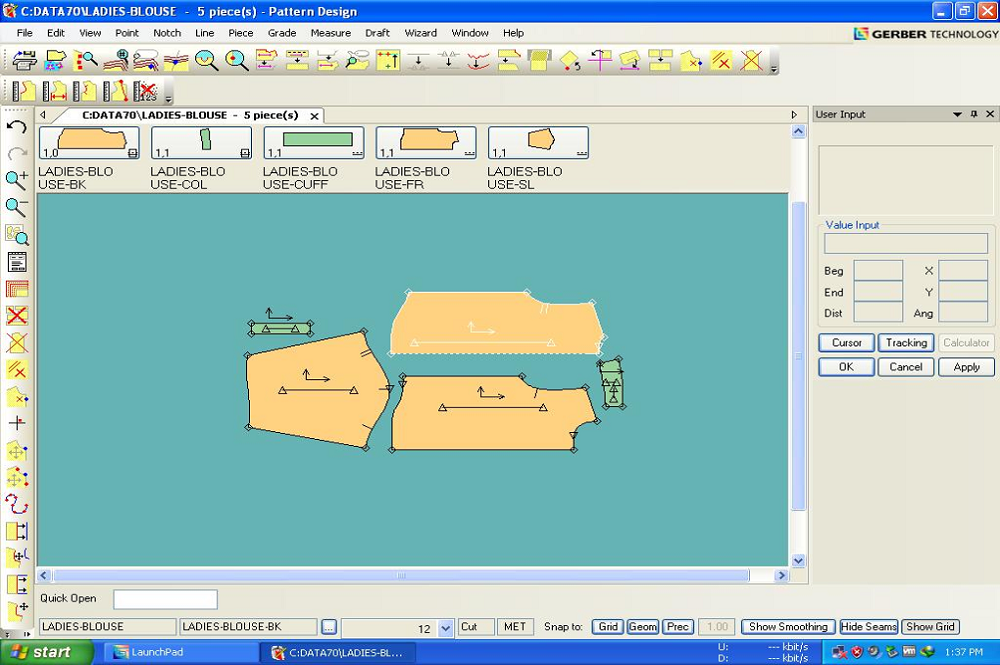Image resolution: width=1000 pixels, height=665 pixels.
Task: Click the first measure piece ruler icon
Action: (25, 92)
